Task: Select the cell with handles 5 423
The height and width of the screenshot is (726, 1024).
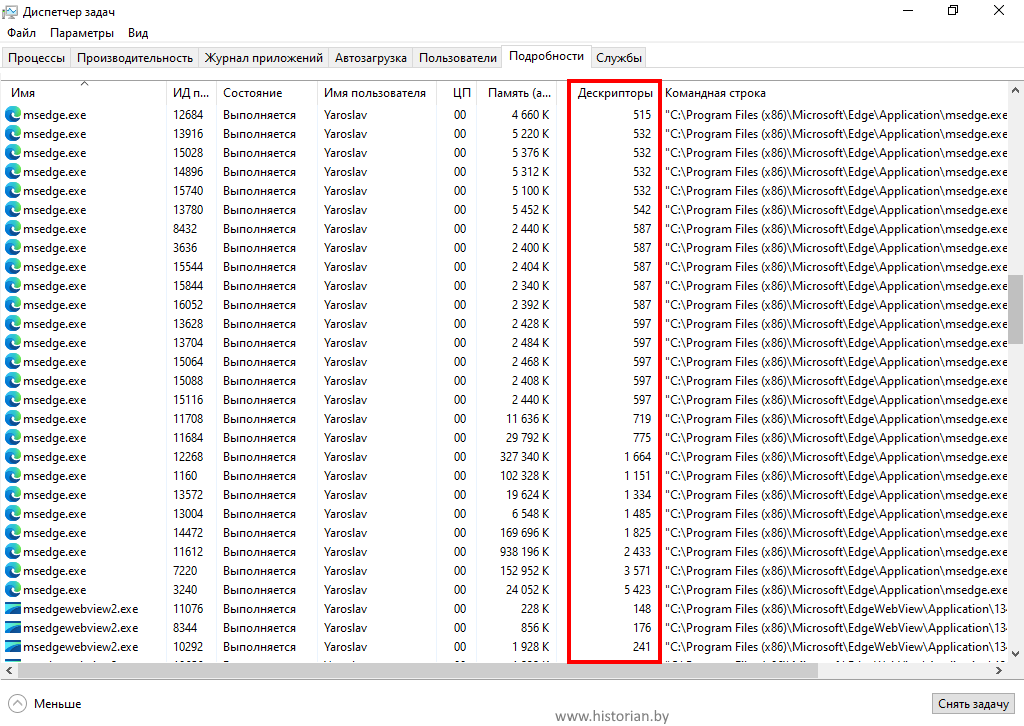Action: tap(637, 590)
